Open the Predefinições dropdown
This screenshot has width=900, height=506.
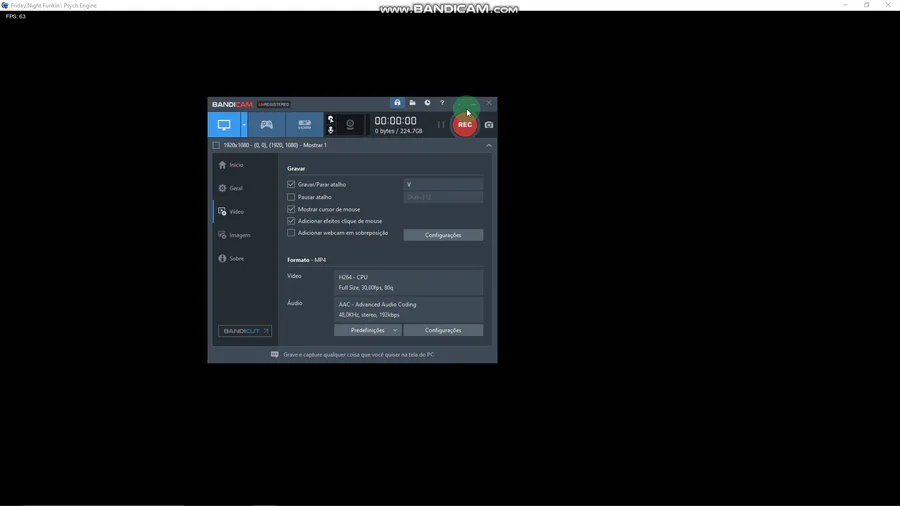(x=368, y=330)
